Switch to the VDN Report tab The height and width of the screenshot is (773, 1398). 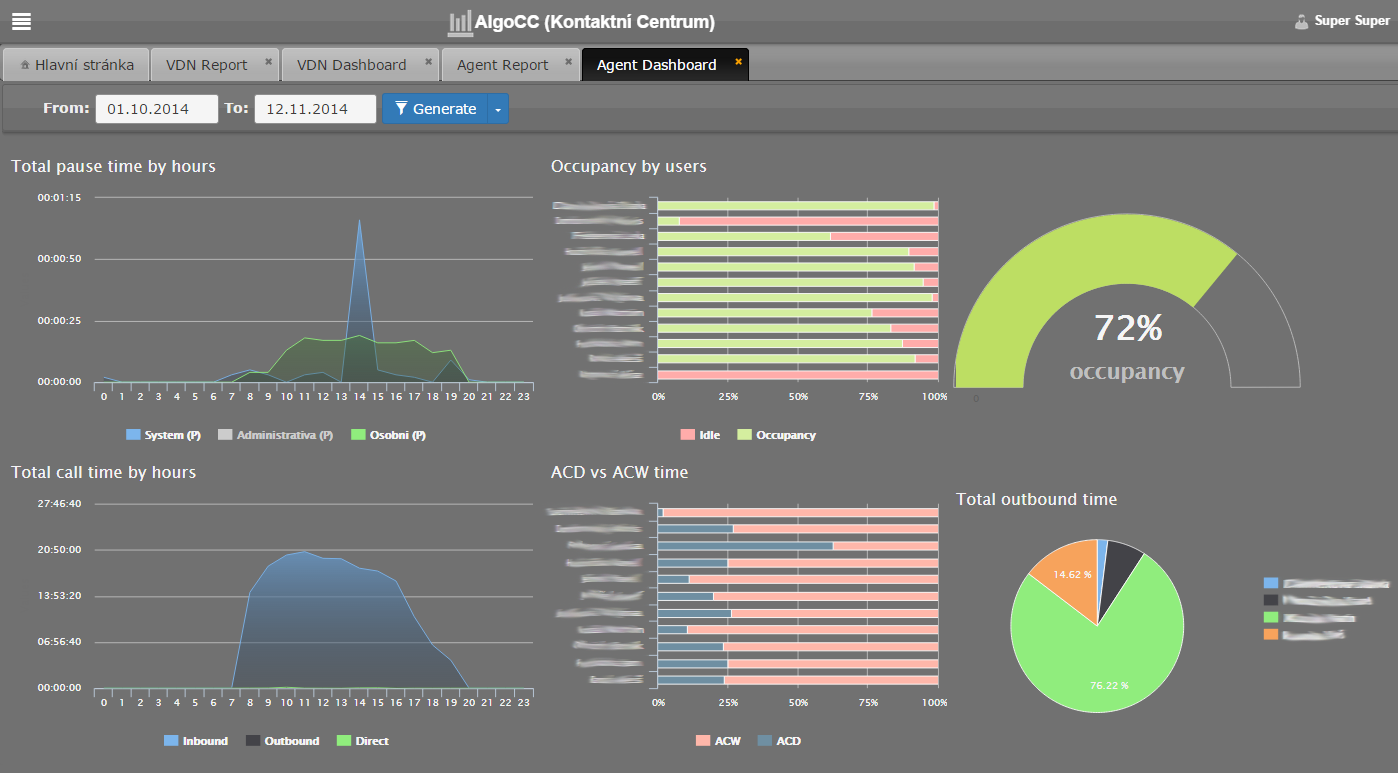pyautogui.click(x=206, y=65)
